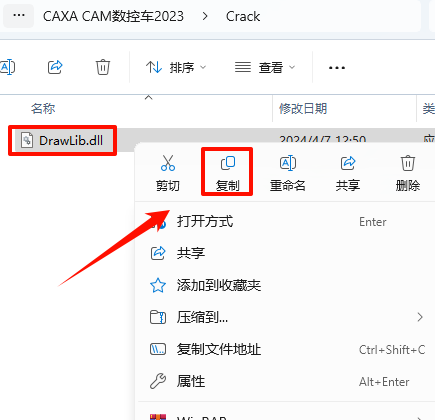Click the toolbar Share icon
Viewport: 435px width, 420px height.
click(x=55, y=67)
